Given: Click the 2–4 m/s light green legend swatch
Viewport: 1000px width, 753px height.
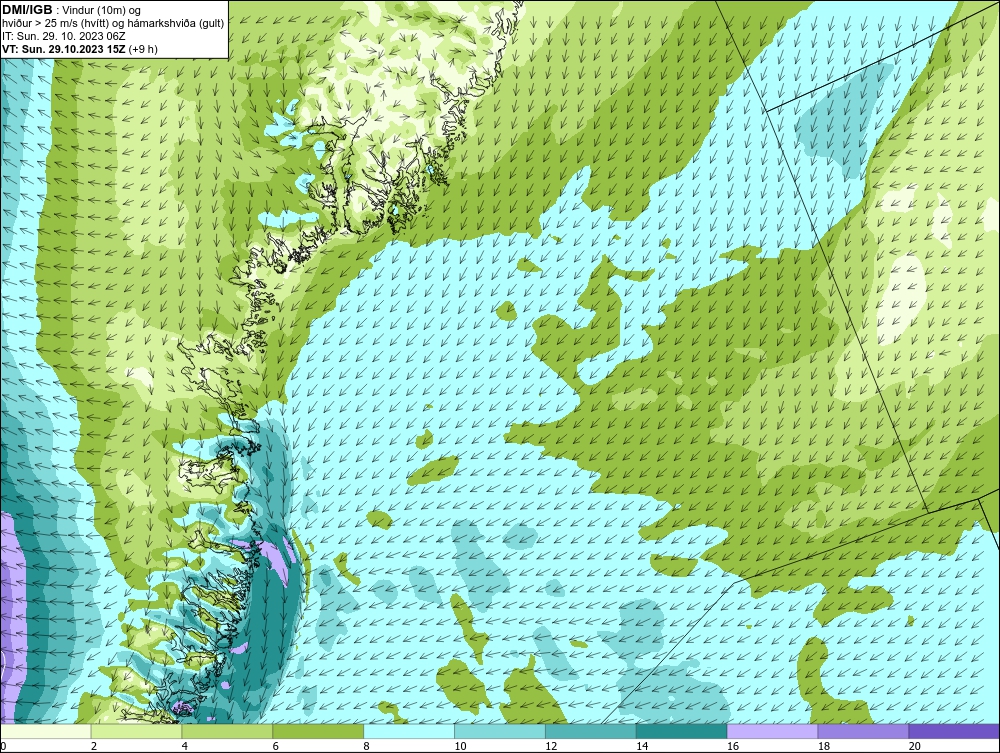Looking at the screenshot, I should 136,731.
